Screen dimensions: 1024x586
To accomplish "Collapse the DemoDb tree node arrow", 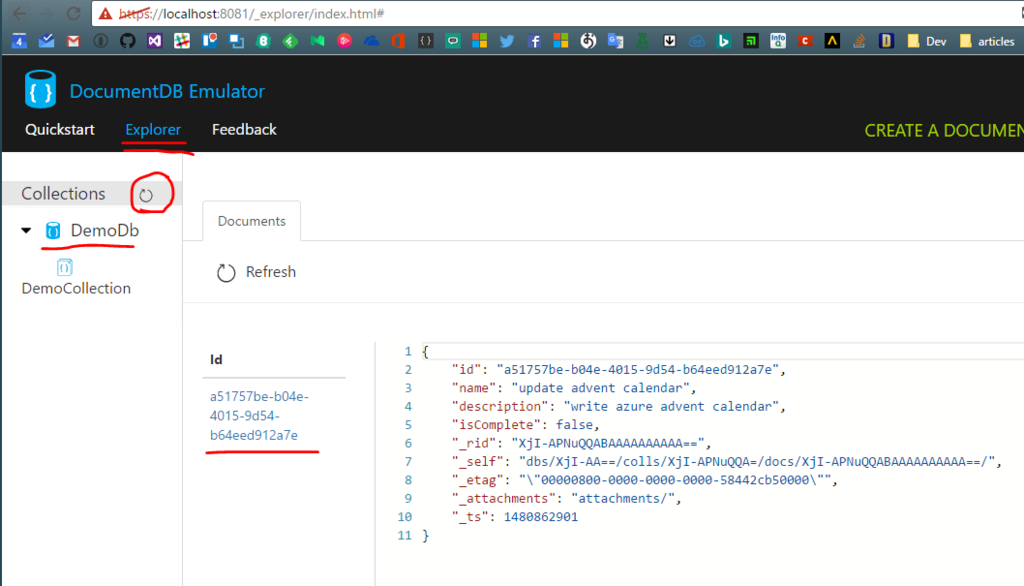I will click(26, 230).
